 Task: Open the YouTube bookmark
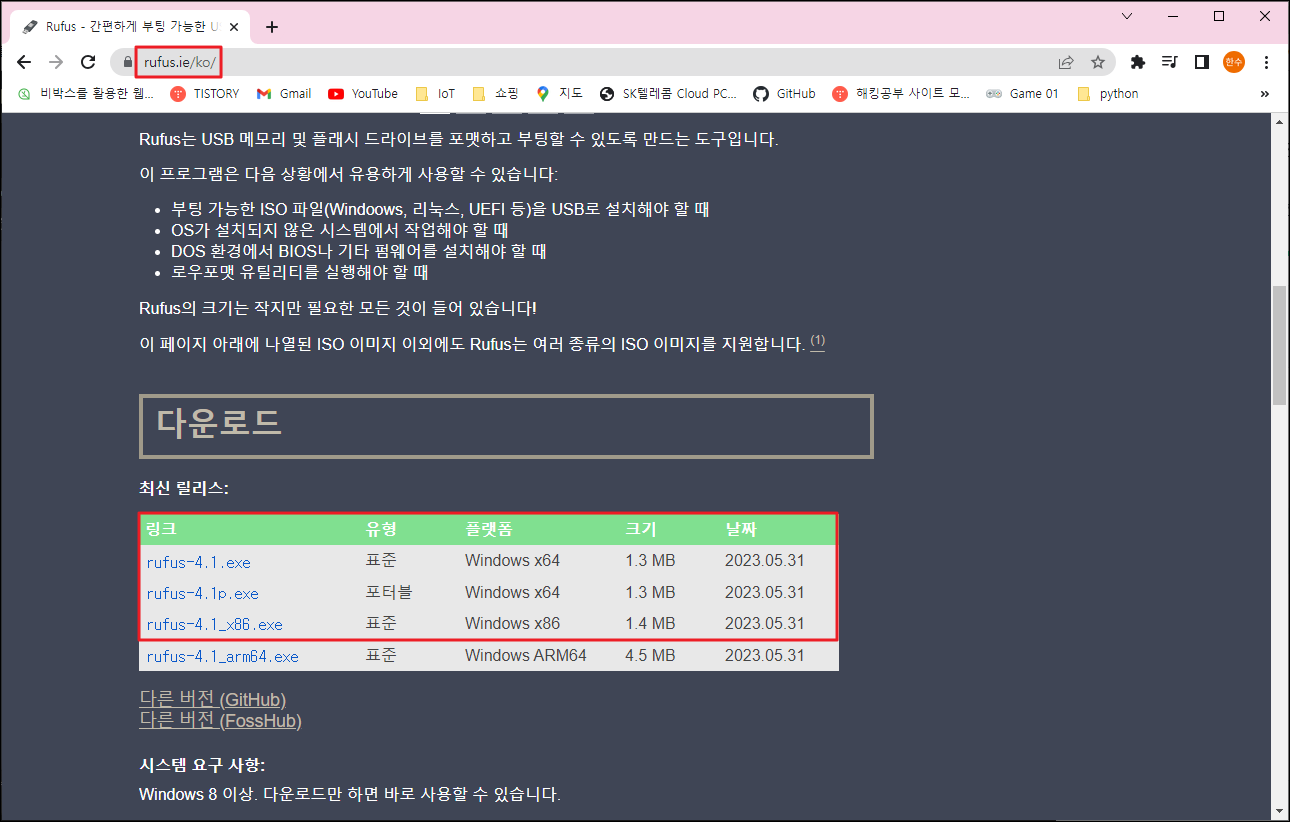[363, 94]
